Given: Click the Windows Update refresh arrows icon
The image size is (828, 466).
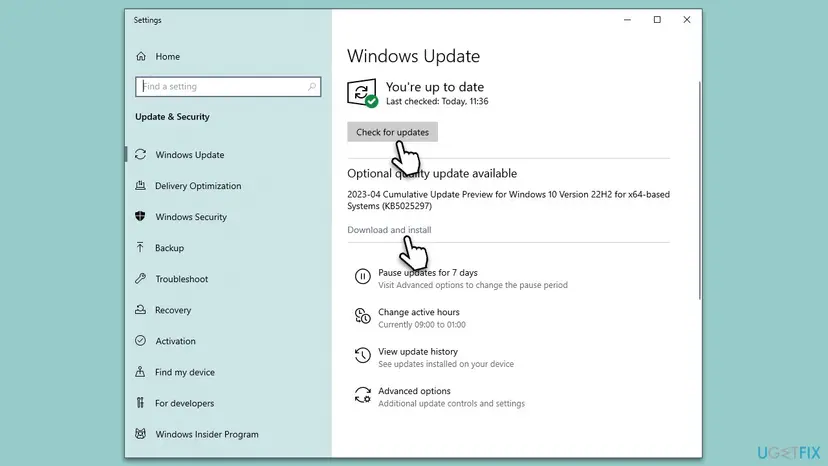Looking at the screenshot, I should pos(140,154).
